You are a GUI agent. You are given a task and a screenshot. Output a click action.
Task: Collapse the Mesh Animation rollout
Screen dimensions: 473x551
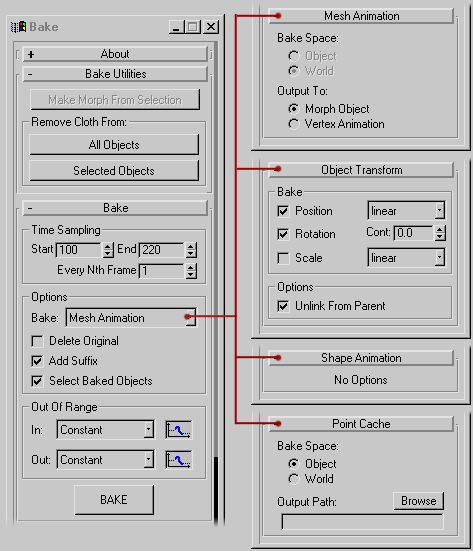coord(361,16)
